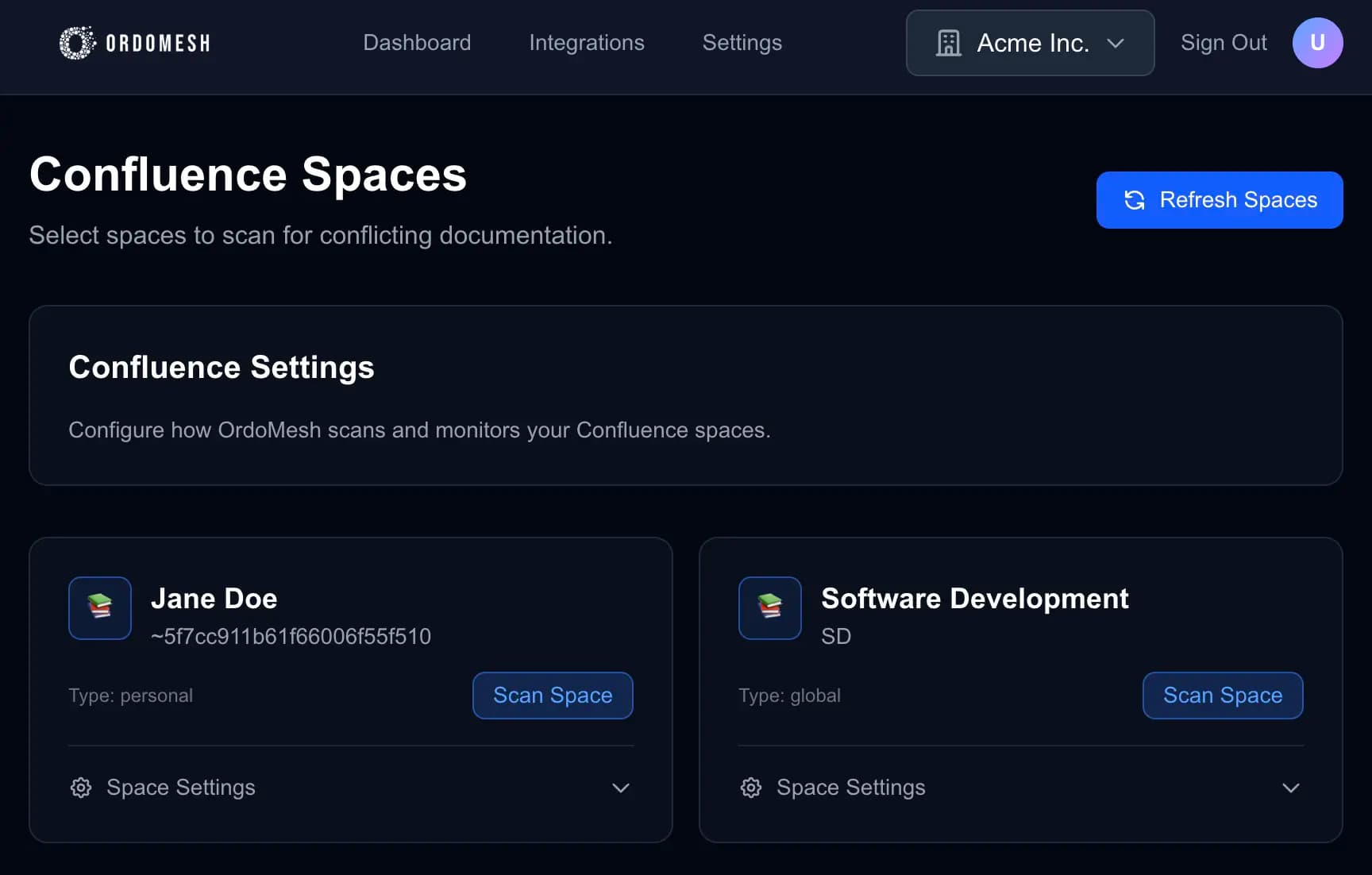Click the gear icon next to Jane Doe Space Settings

[x=79, y=787]
